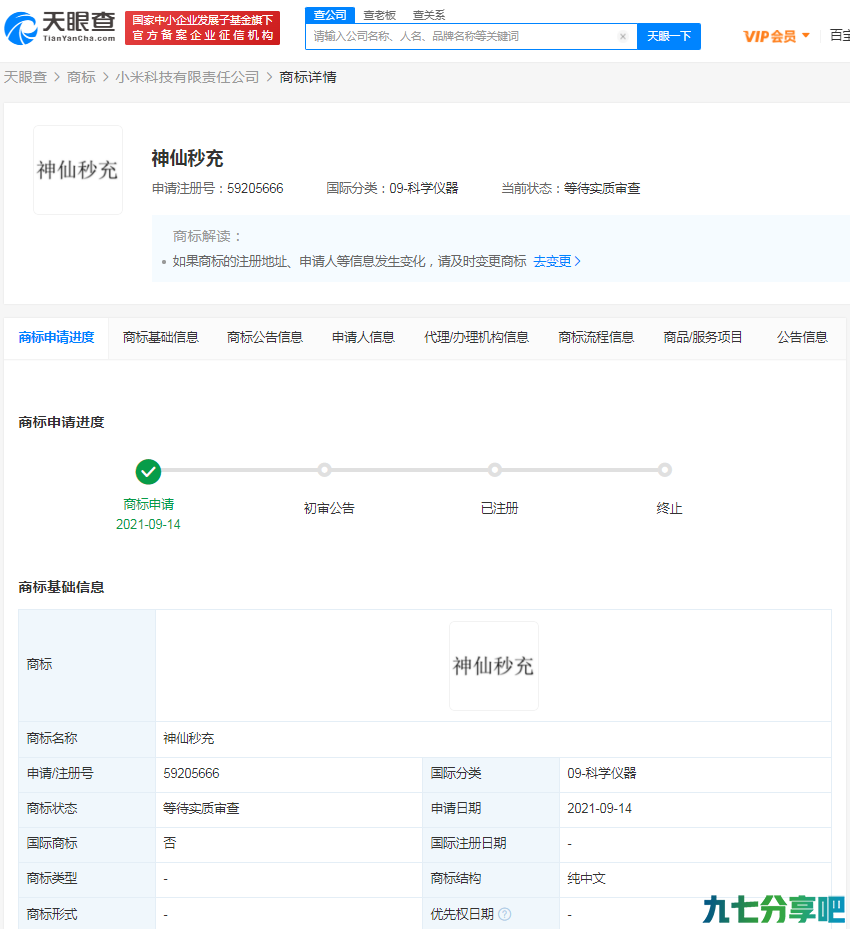Click the 国际商标 value 否 cell

[289, 843]
